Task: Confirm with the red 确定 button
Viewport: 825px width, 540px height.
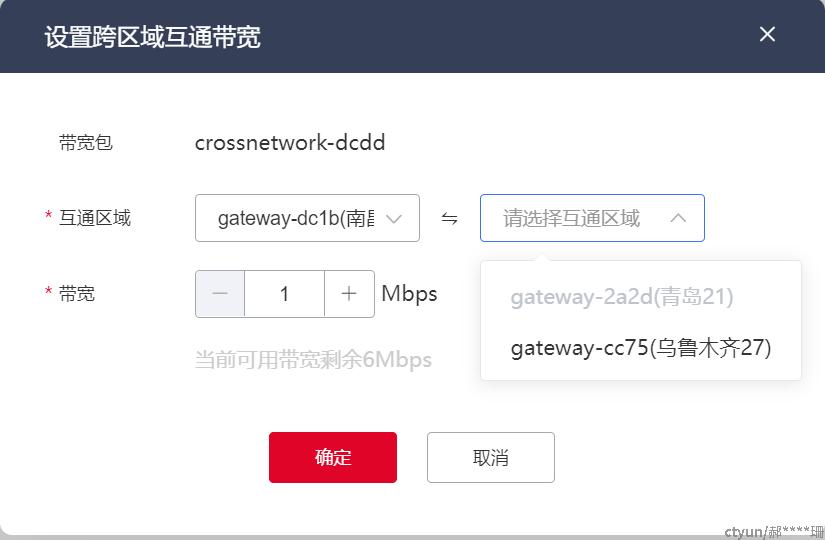Action: click(333, 457)
